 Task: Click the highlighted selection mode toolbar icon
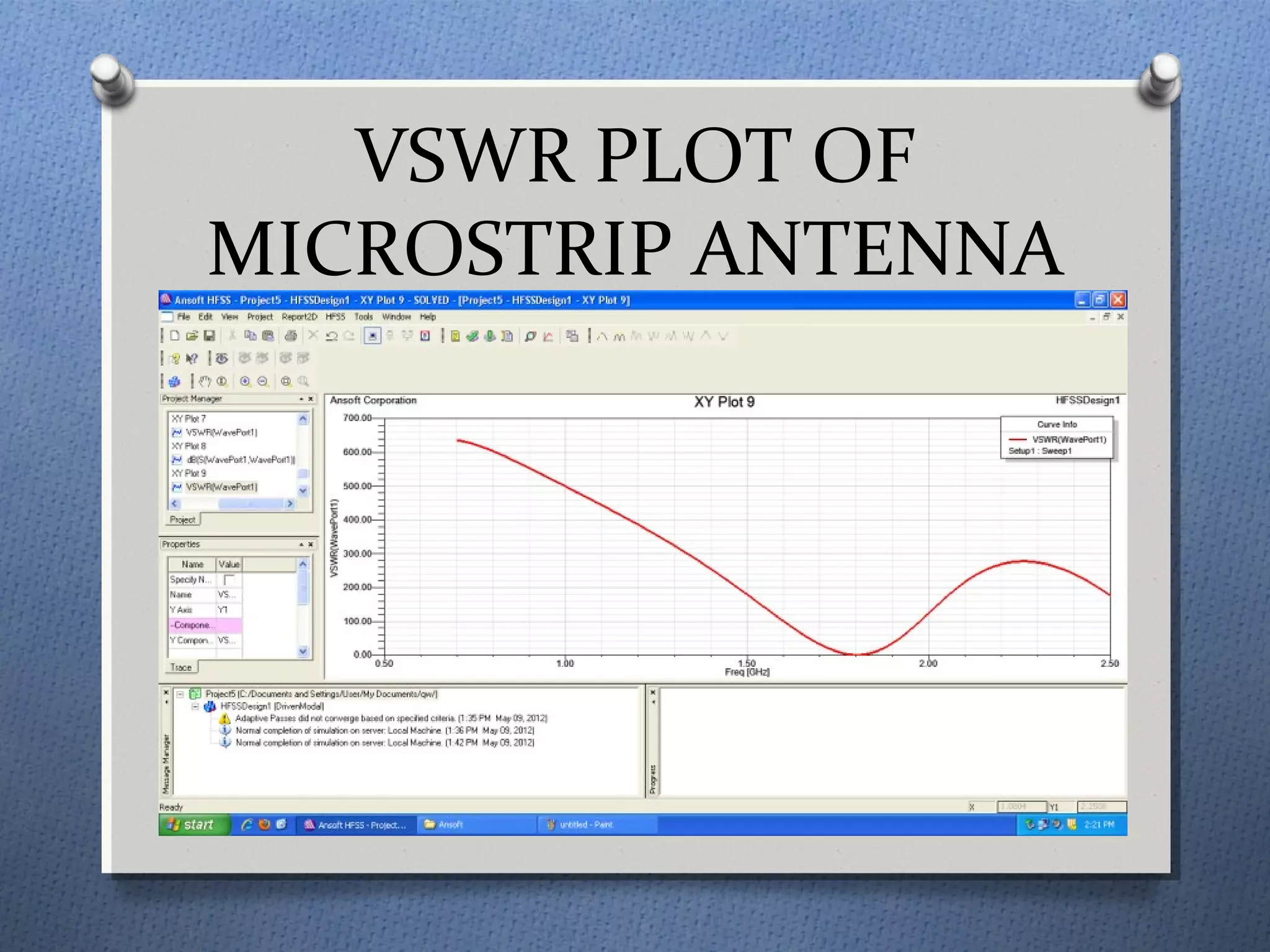372,336
